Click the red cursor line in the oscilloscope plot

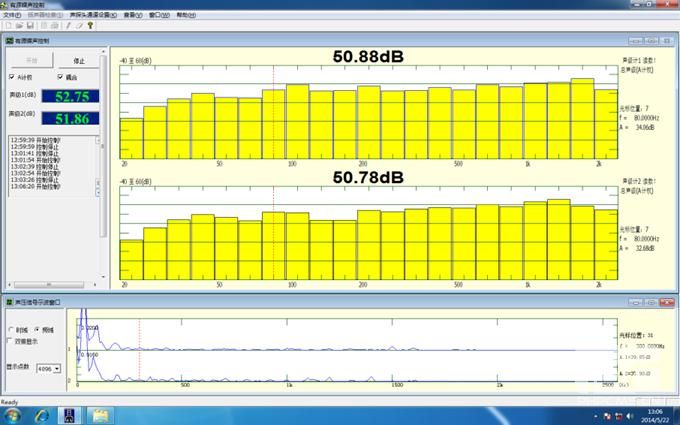point(139,350)
